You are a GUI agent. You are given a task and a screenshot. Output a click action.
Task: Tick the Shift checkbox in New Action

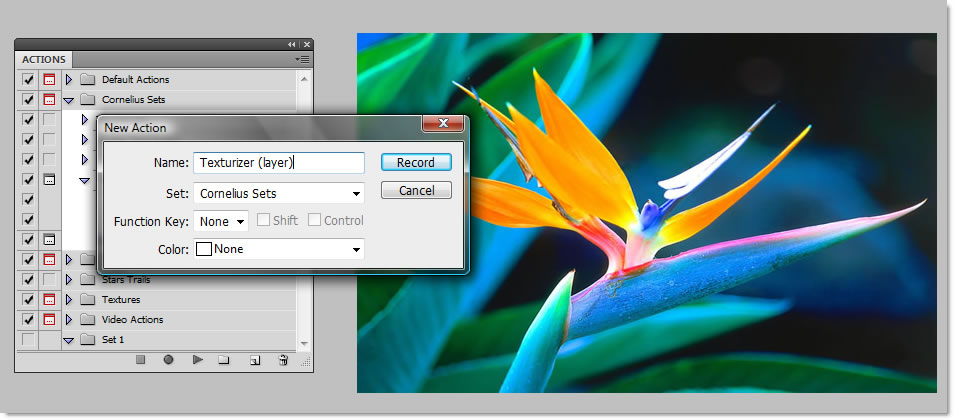click(263, 220)
